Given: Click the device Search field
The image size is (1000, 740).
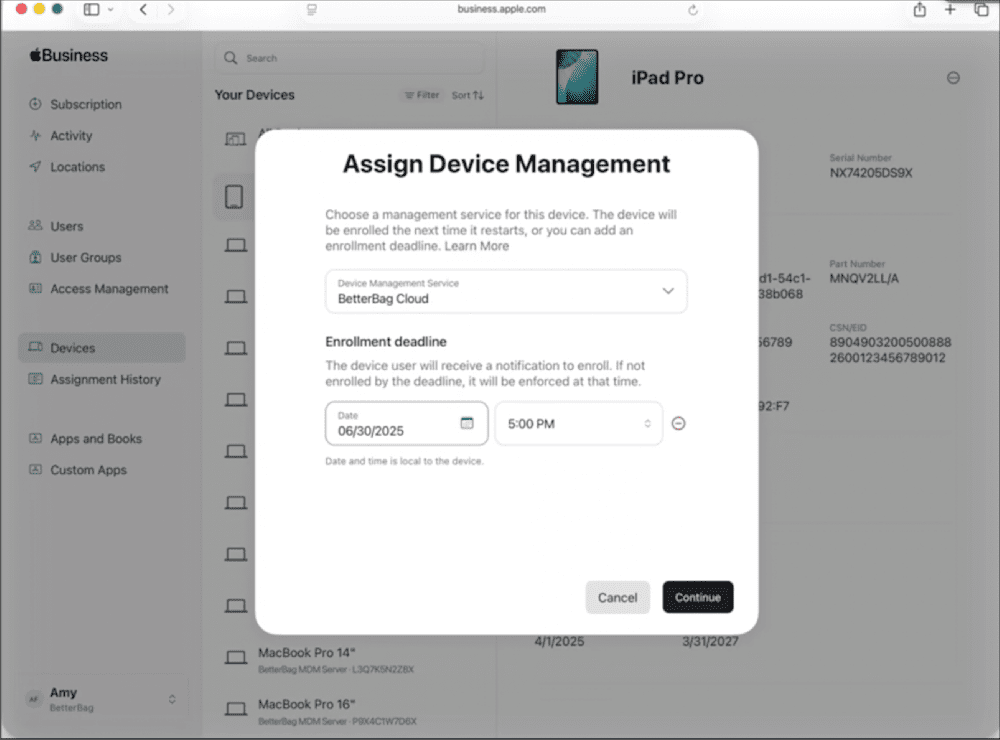Looking at the screenshot, I should point(349,58).
